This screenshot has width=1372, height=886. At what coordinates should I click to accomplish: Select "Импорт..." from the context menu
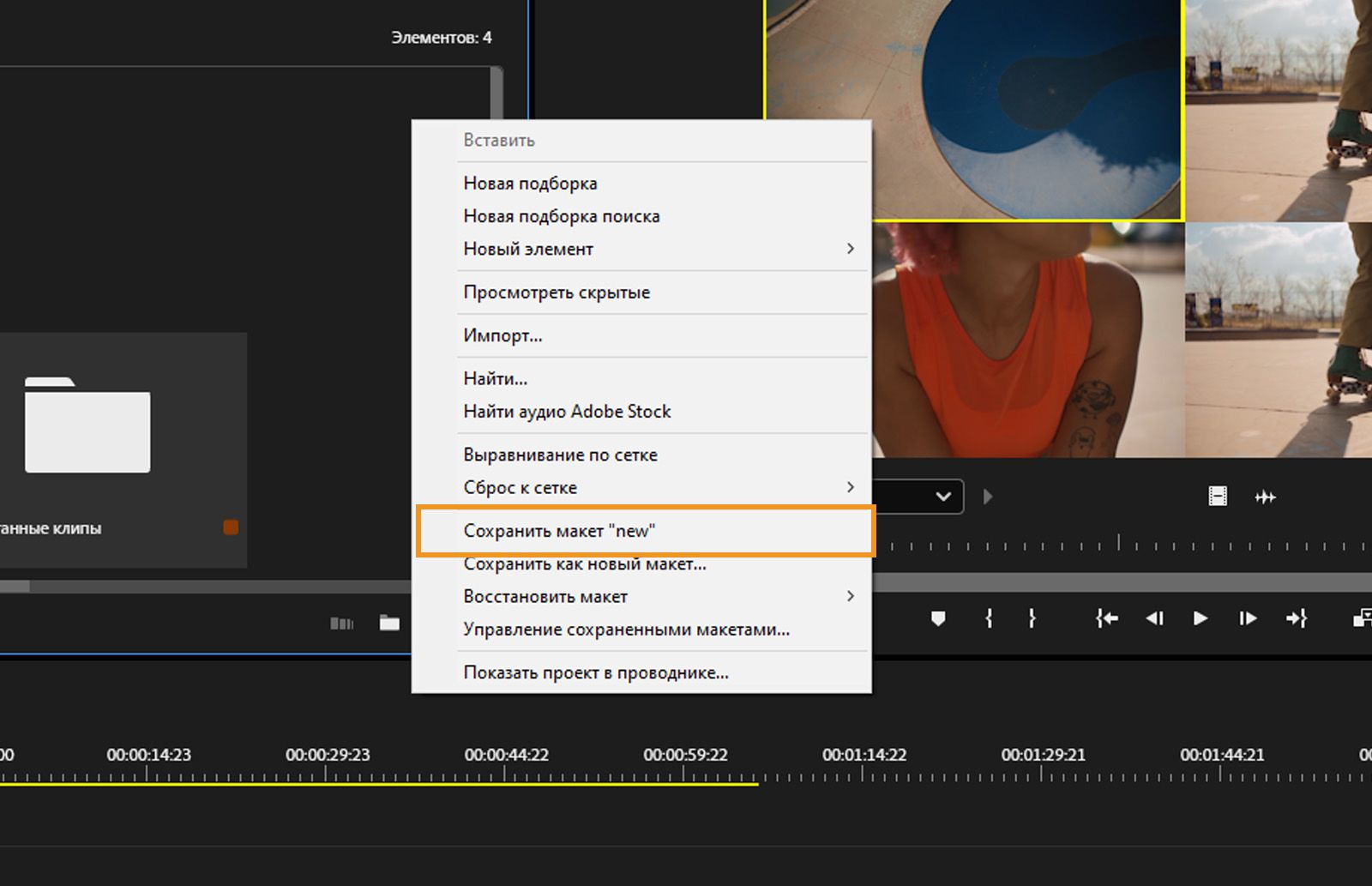502,335
